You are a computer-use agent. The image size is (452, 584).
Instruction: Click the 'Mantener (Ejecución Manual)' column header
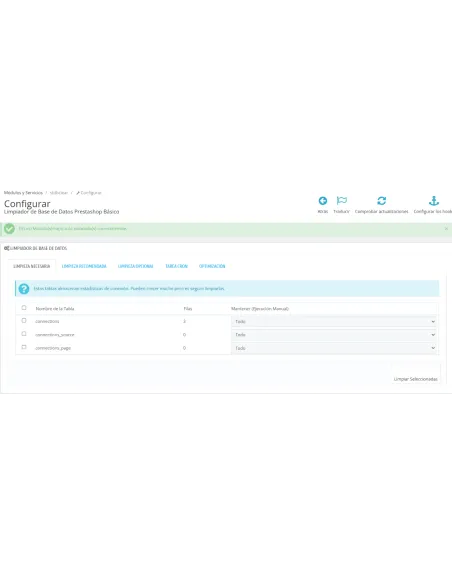(x=260, y=308)
